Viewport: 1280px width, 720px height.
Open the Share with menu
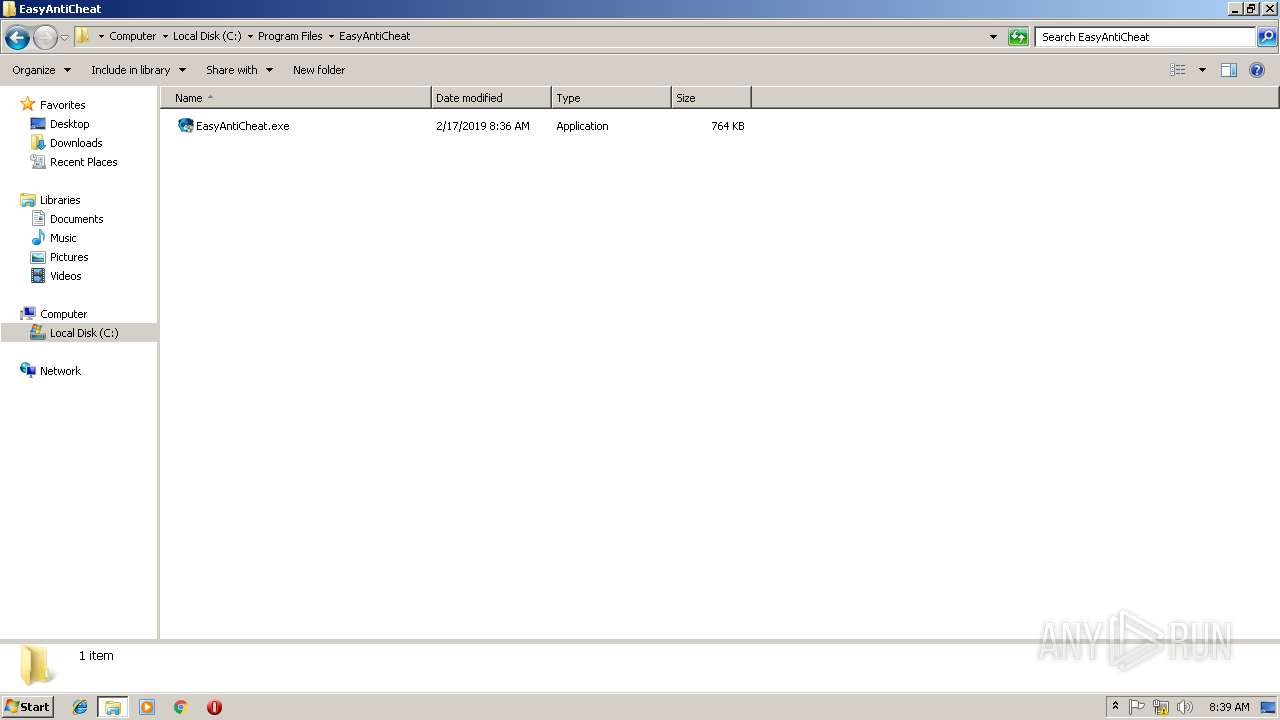[x=239, y=70]
